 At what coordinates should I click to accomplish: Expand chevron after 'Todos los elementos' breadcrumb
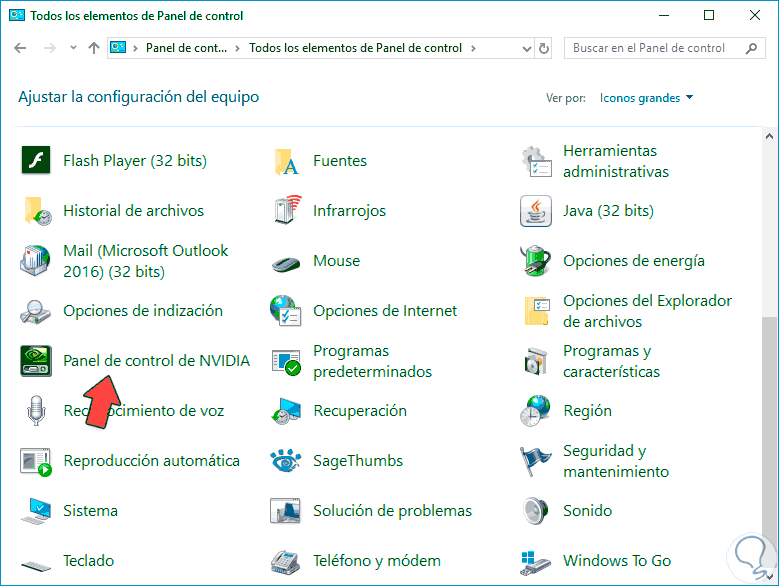click(473, 48)
